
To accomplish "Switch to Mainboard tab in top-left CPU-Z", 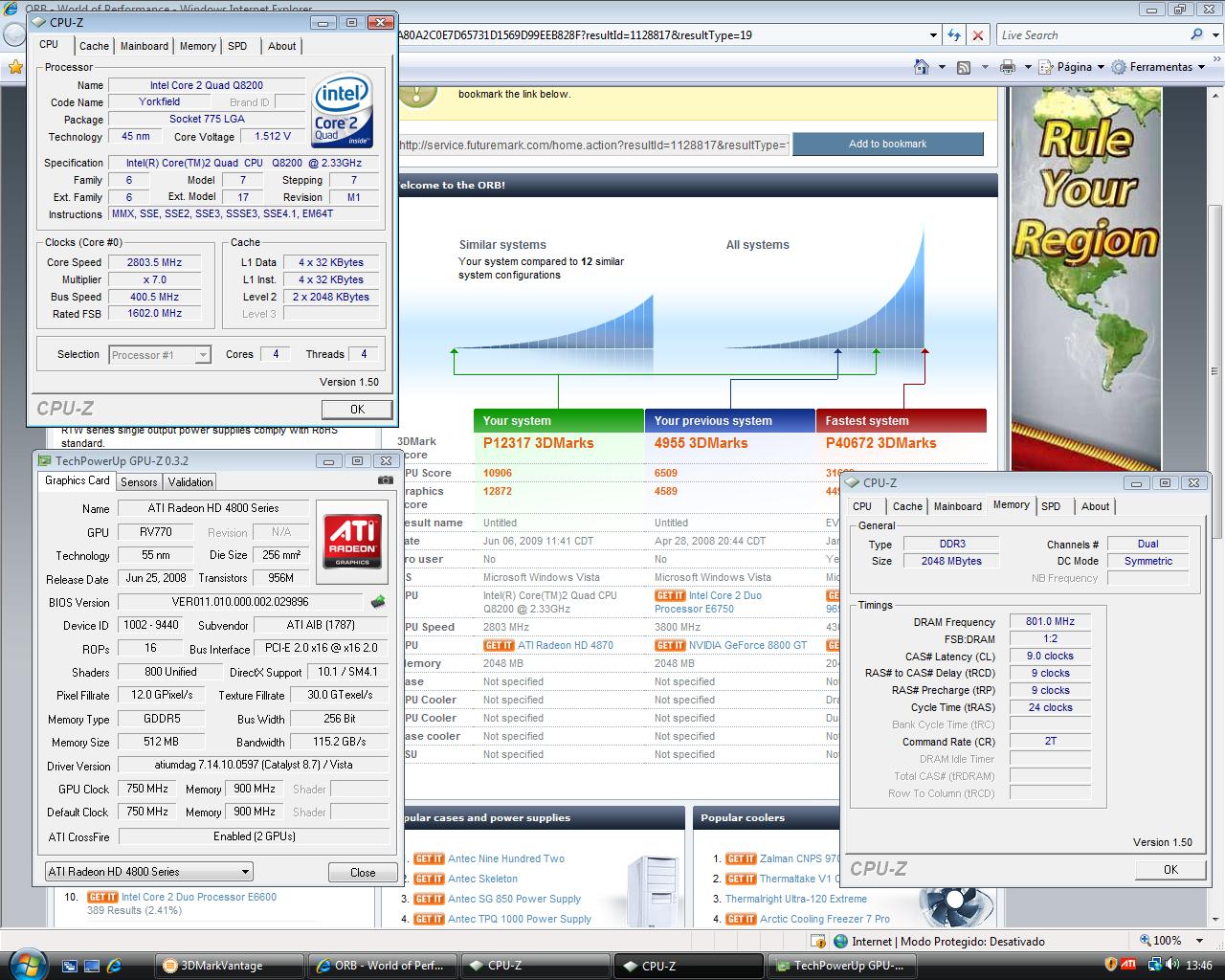I will (145, 46).
